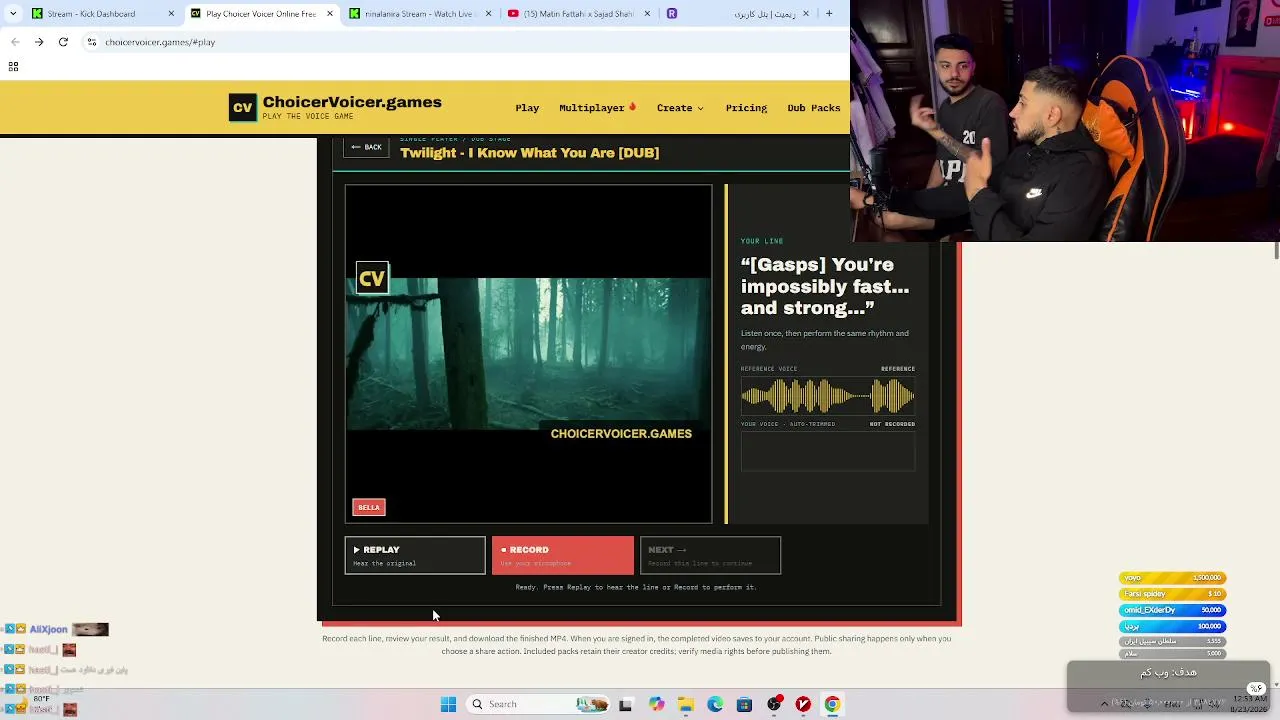Close the Stream - Kick Dashboard tab
This screenshot has width=1280, height=720.
[x=171, y=14]
